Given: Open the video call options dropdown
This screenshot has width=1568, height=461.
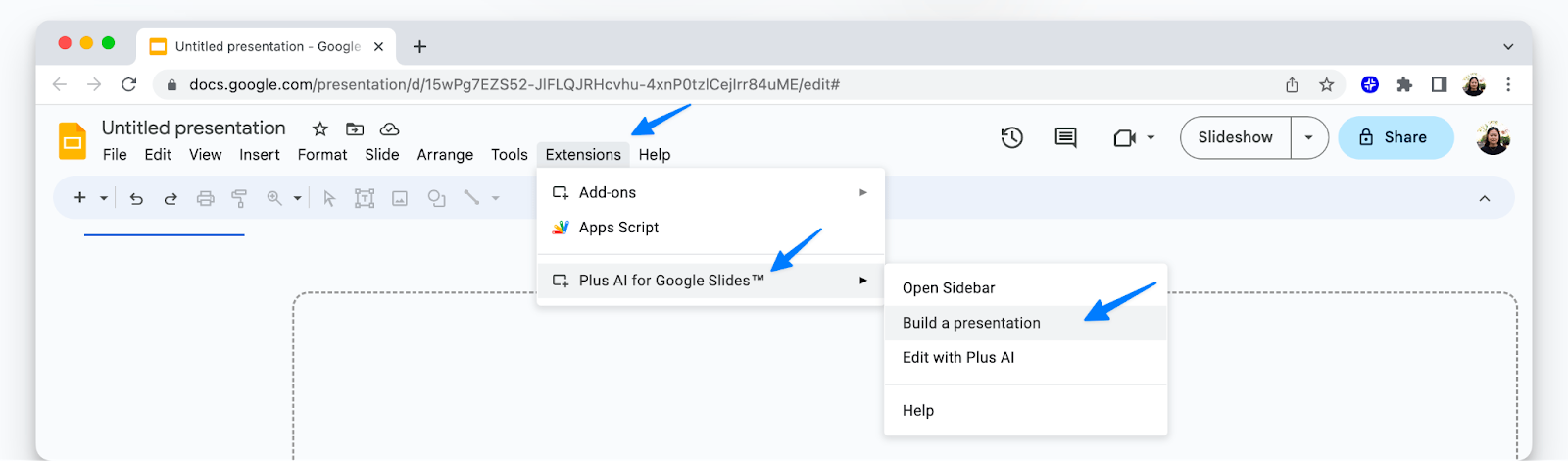Looking at the screenshot, I should pyautogui.click(x=1151, y=138).
